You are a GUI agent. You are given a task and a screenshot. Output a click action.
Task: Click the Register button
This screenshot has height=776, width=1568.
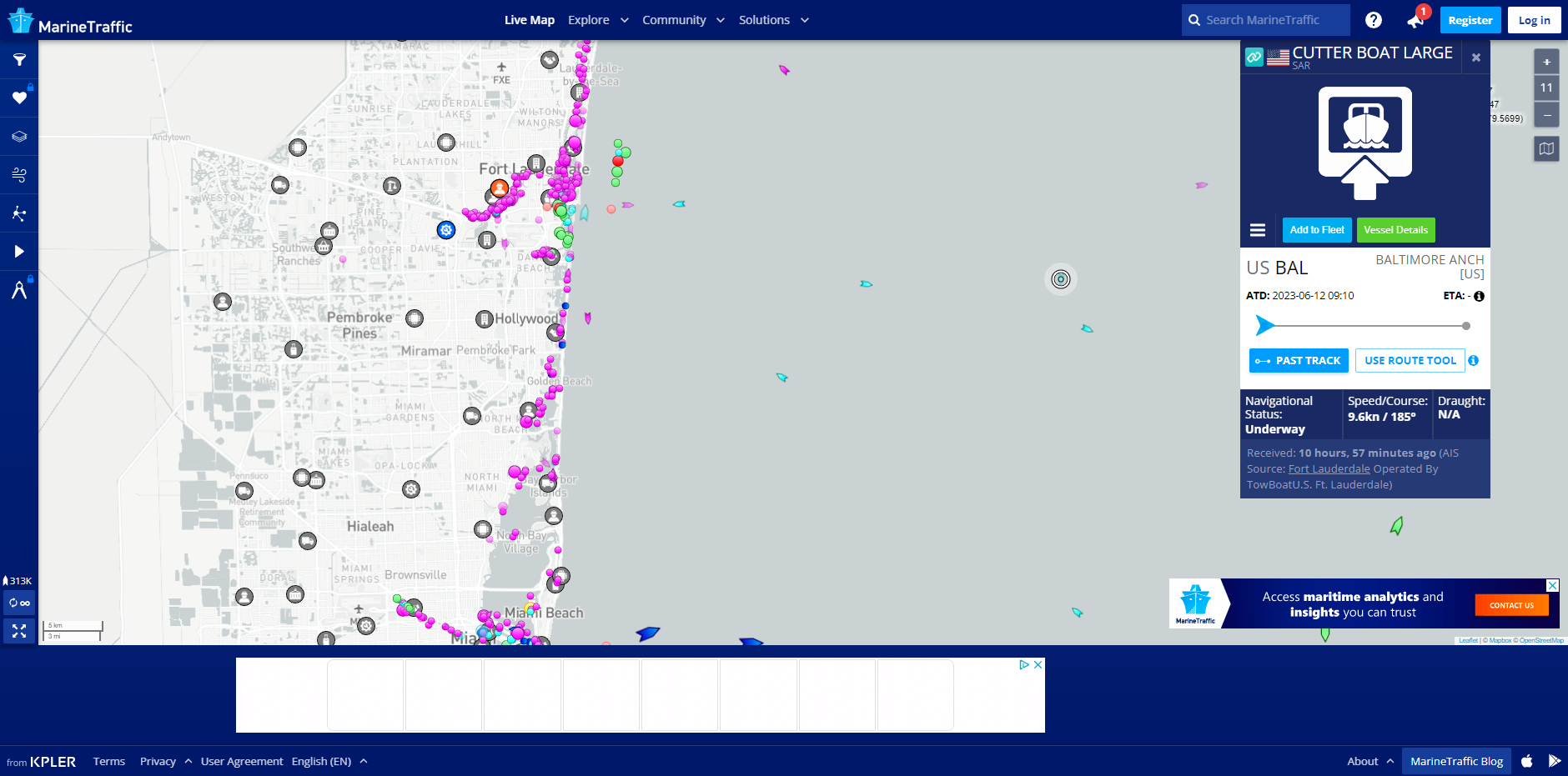(x=1470, y=20)
